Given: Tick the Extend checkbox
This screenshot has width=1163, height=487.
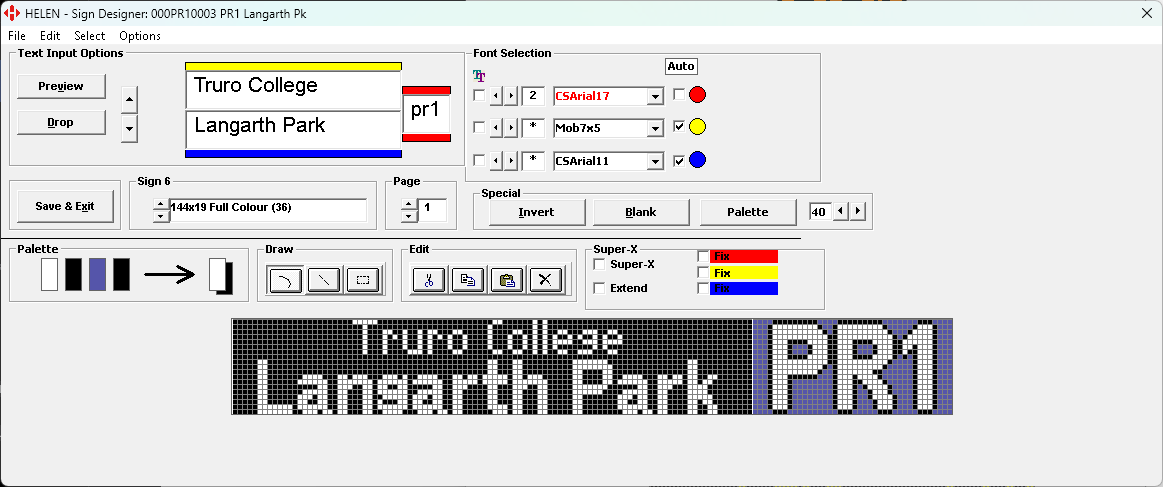Looking at the screenshot, I should (x=600, y=288).
